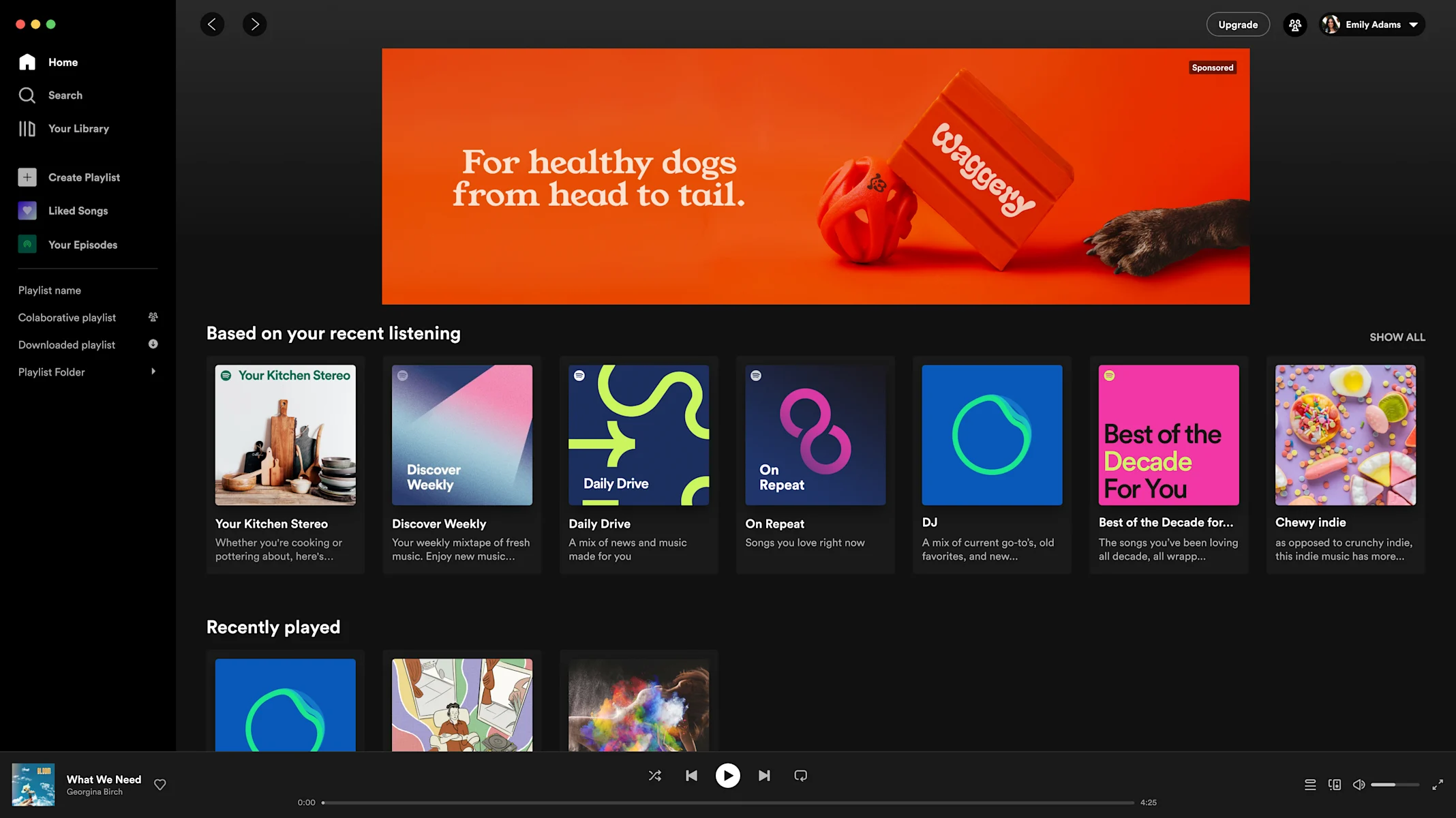Image resolution: width=1456 pixels, height=818 pixels.
Task: Click the Upgrade button
Action: (1238, 25)
